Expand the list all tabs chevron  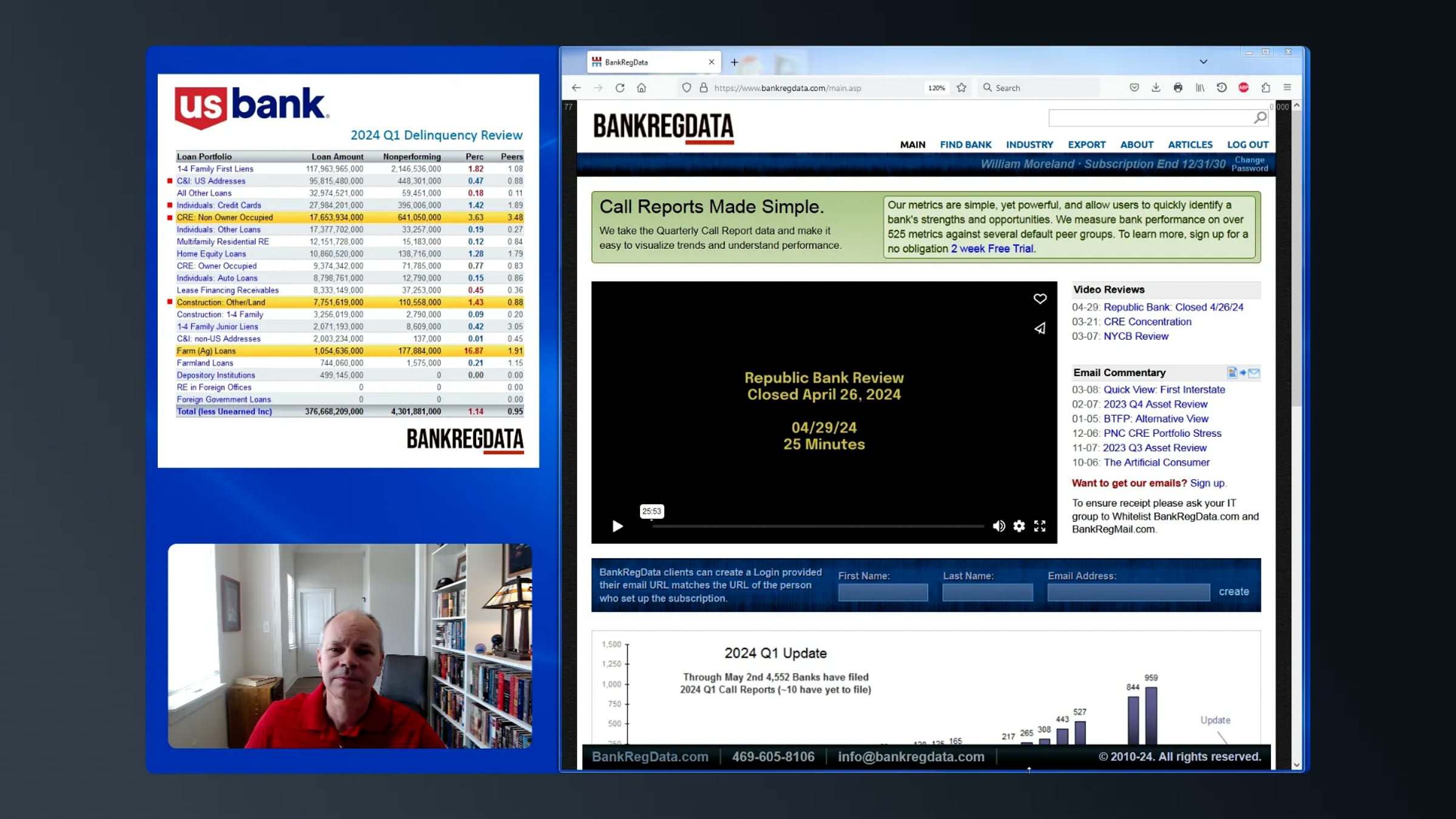1203,62
